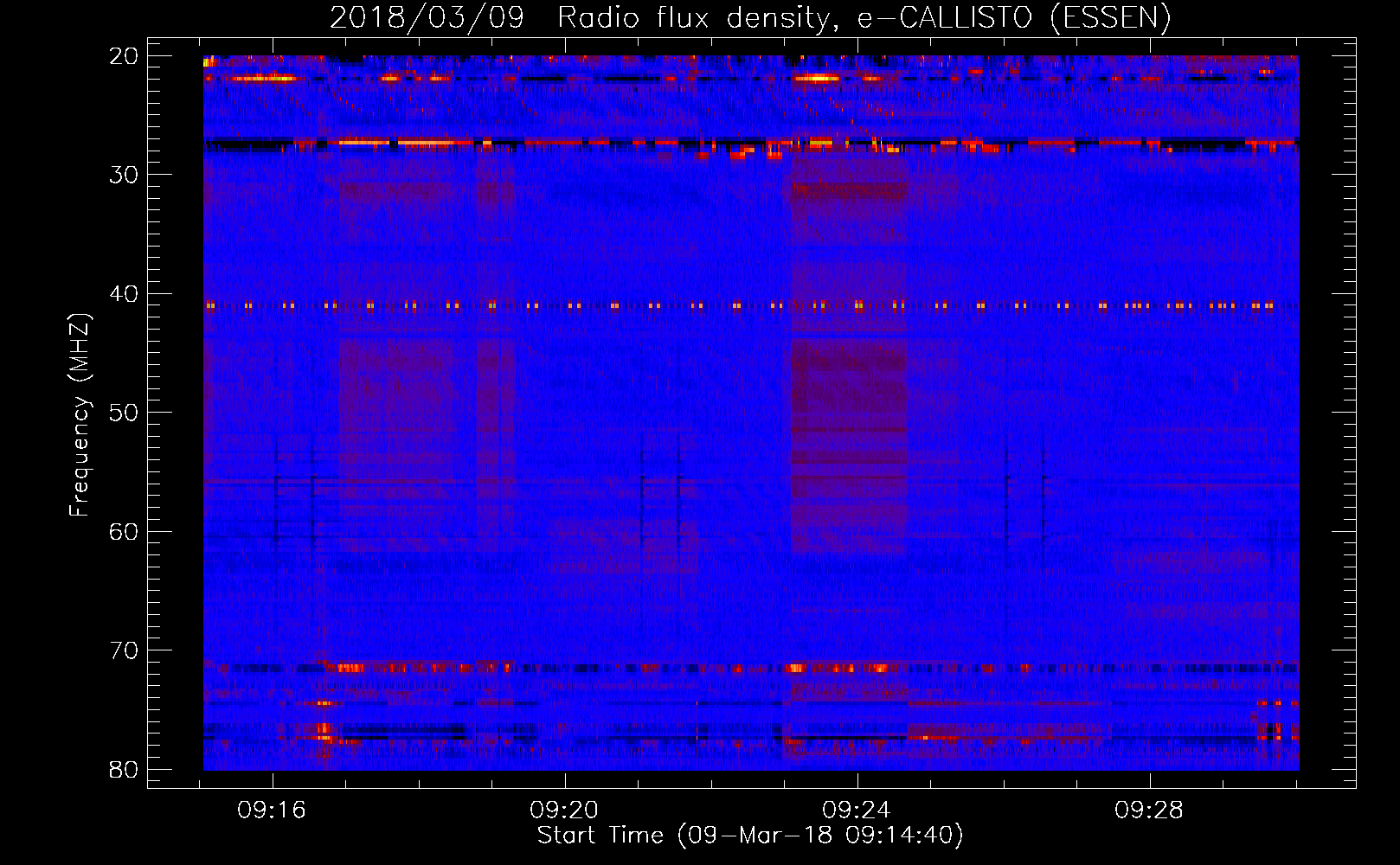Click the title text 'Radio flux density, e-CALLISTO (ESSEN)'
This screenshot has height=865, width=1400.
tap(864, 18)
